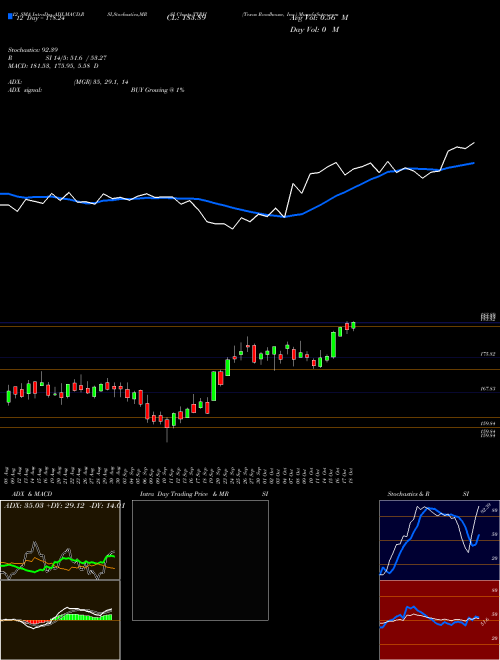This screenshot has width=500, height=660.
Task: Click the ADX indicator chart panel
Action: [60, 540]
